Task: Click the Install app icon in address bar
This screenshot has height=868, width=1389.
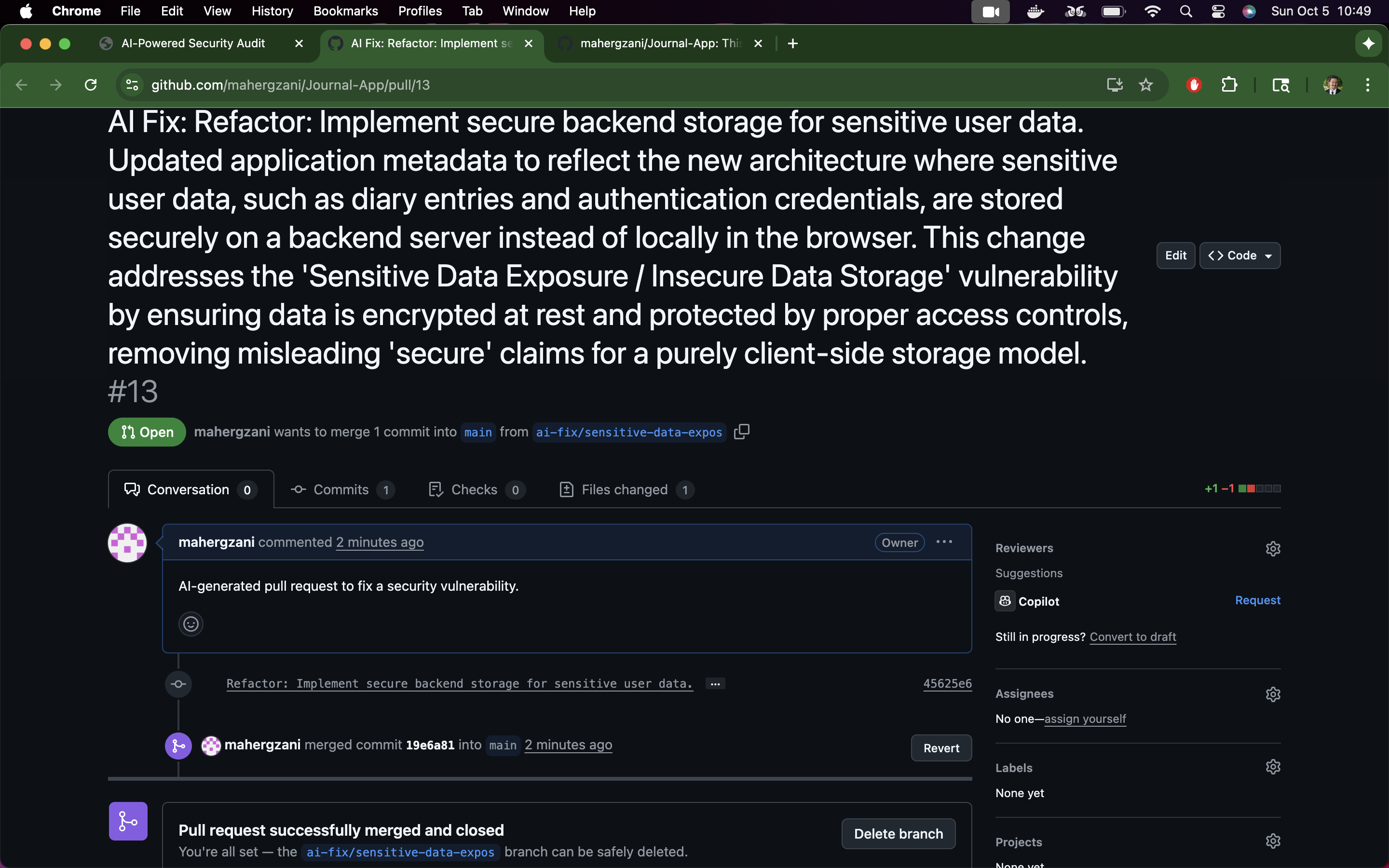Action: [1114, 85]
